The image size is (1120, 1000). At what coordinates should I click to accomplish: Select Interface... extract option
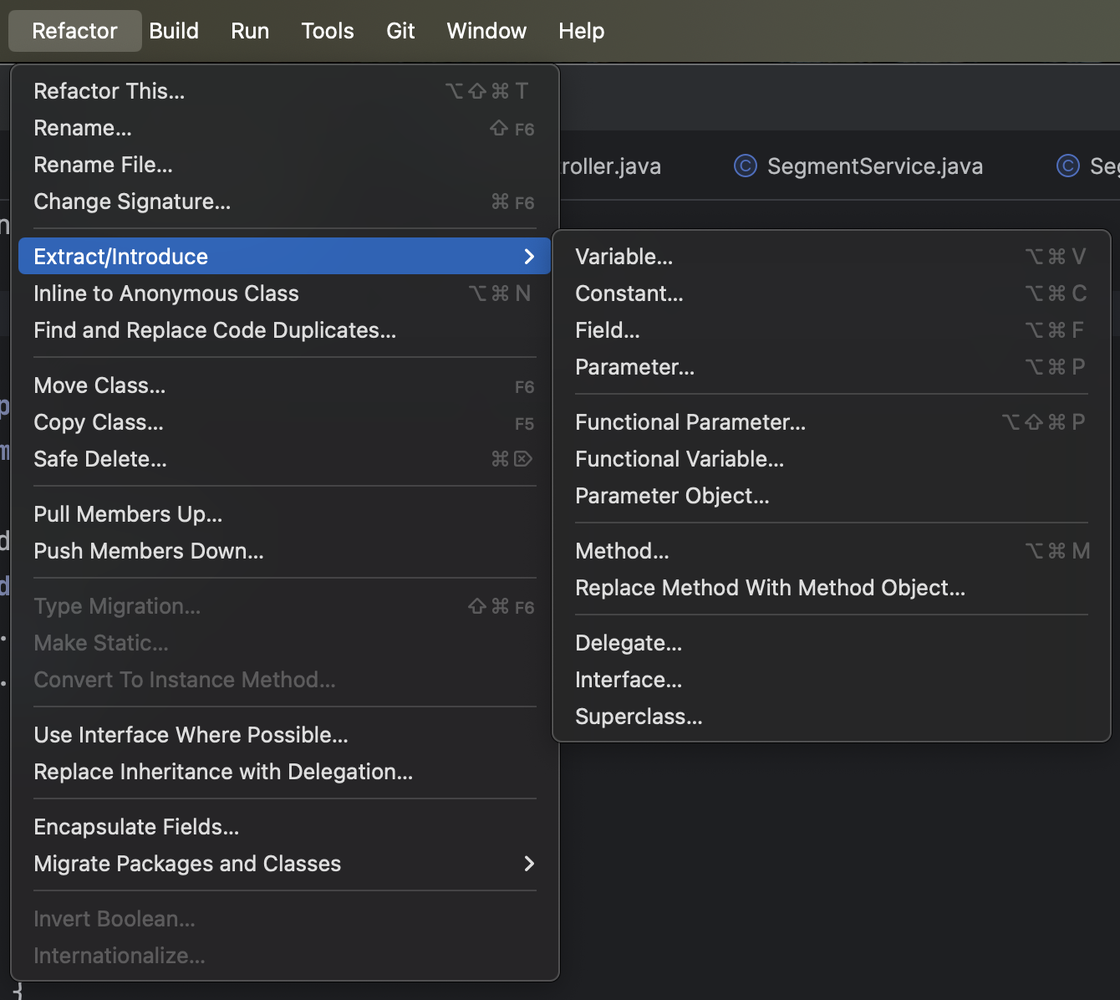tap(831, 679)
